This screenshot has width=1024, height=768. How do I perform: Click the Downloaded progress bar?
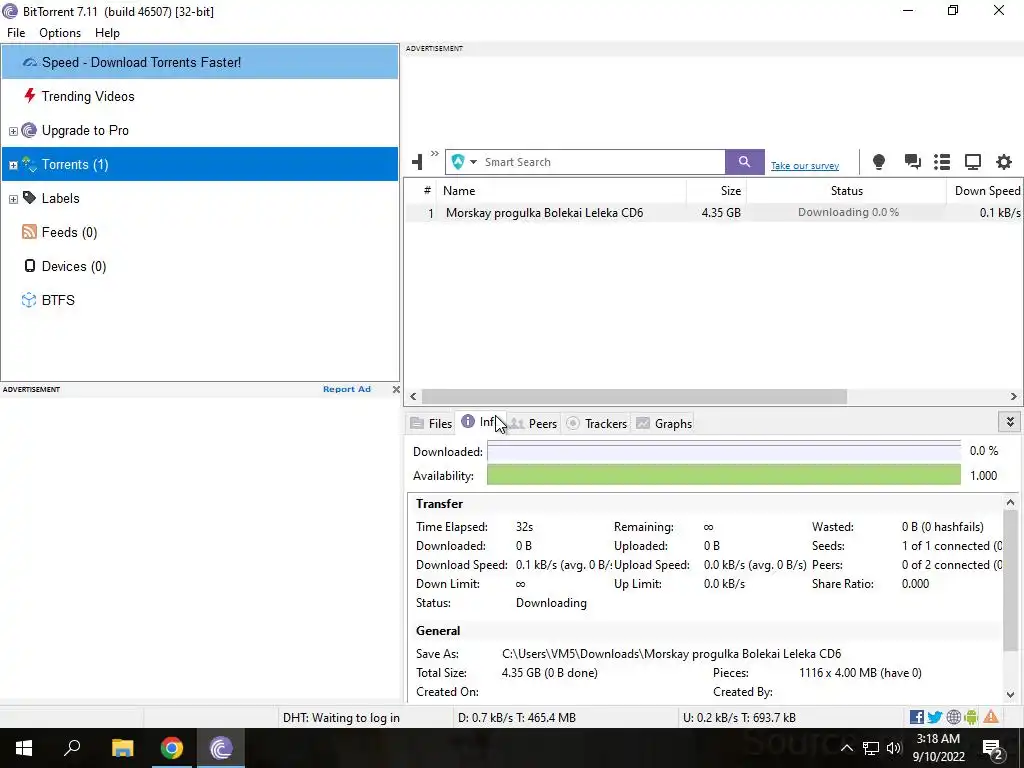pos(724,451)
